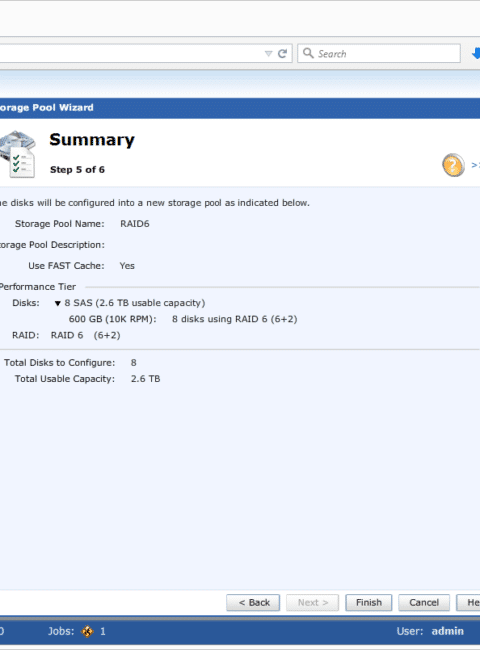Click the admin user name
The width and height of the screenshot is (480, 650).
447,631
